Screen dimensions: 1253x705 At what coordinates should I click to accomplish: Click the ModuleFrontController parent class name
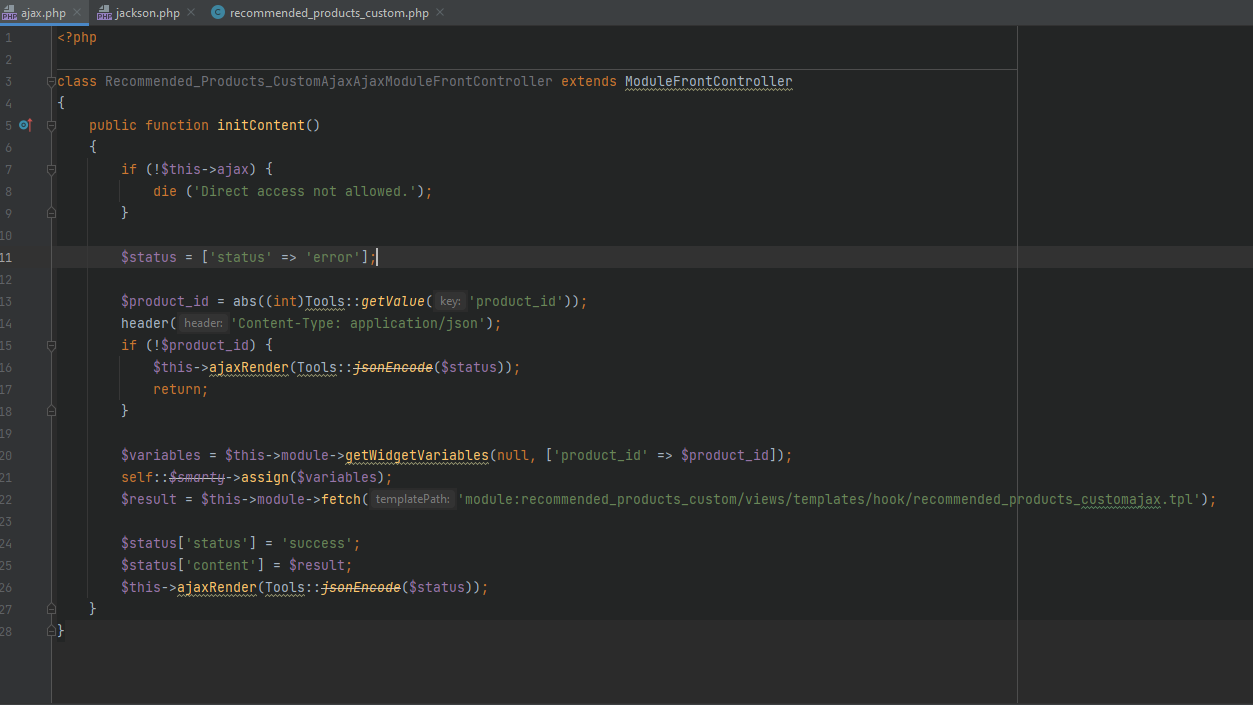709,81
